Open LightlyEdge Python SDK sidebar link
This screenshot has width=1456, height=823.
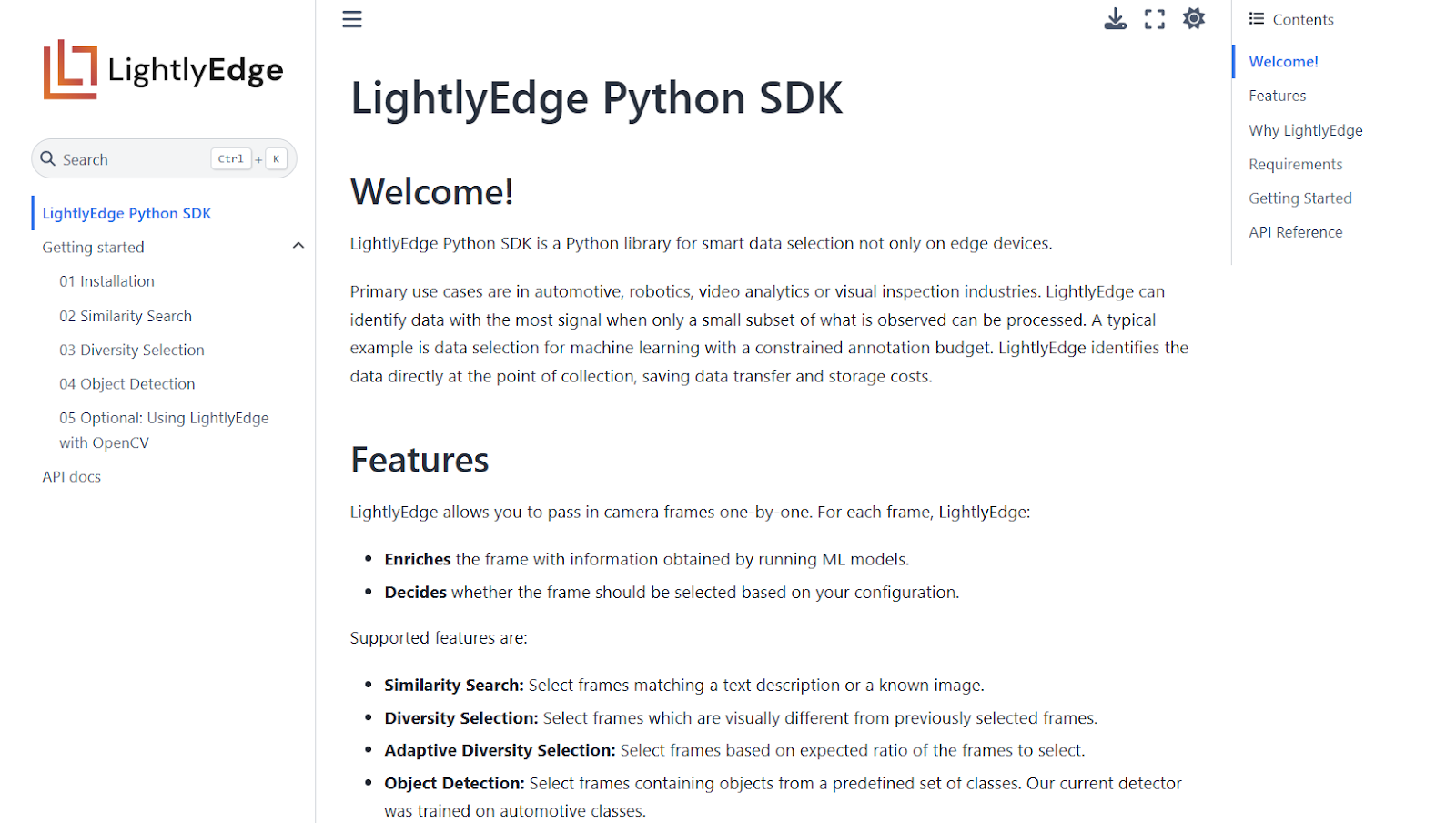coord(126,213)
